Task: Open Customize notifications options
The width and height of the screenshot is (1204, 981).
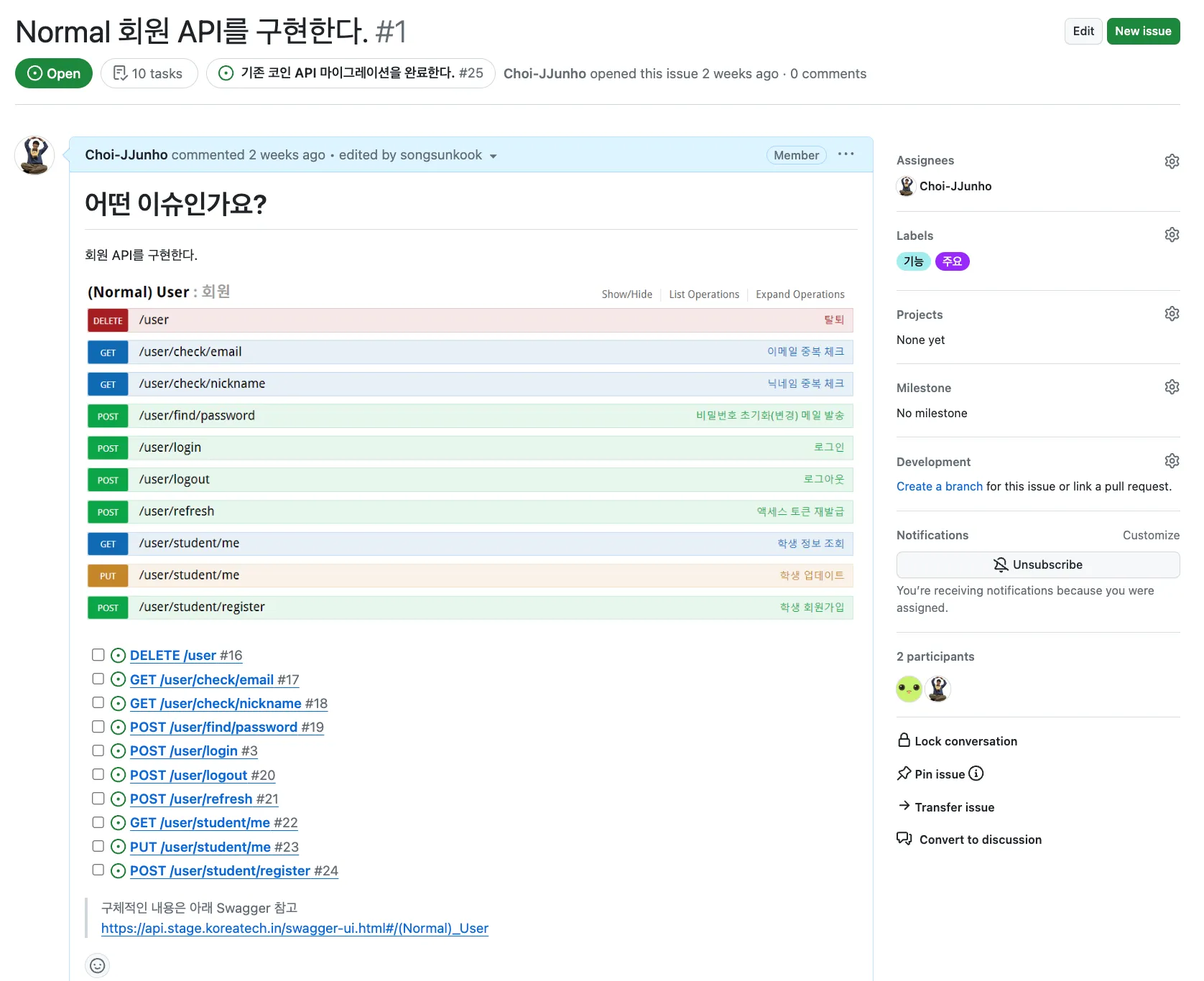Action: (x=1150, y=535)
